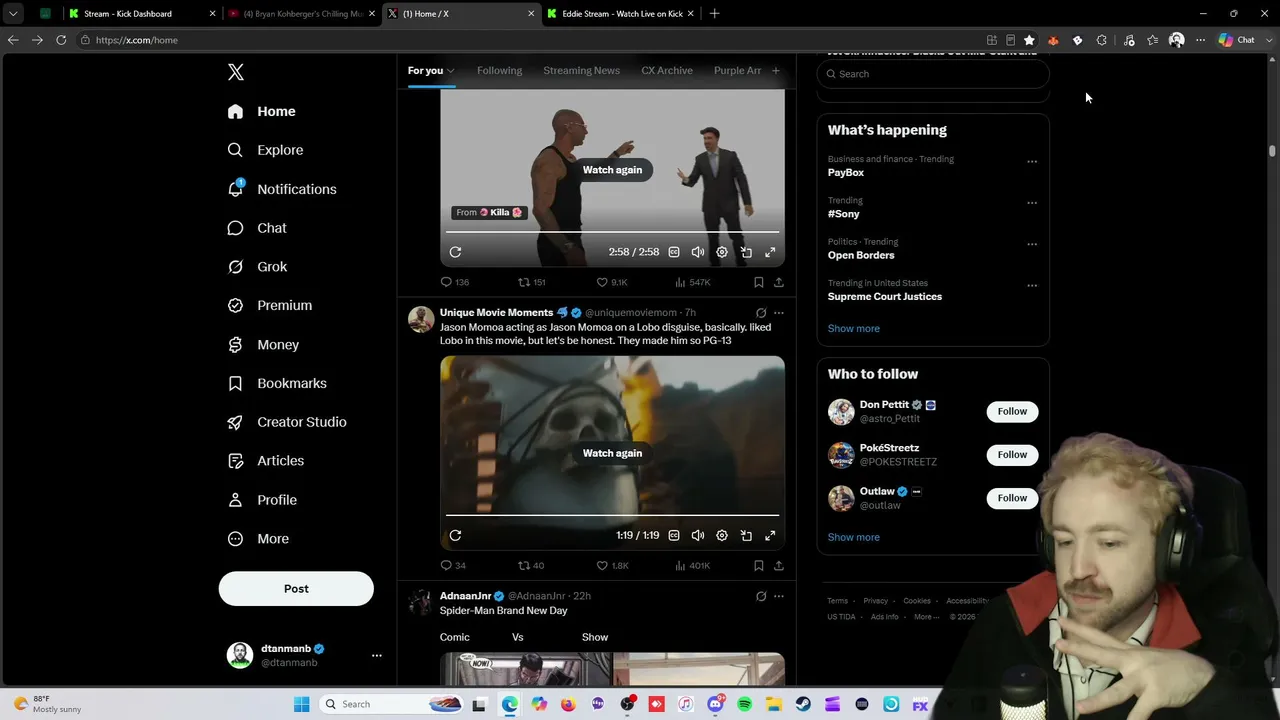The image size is (1280, 720).
Task: Open picture-in-picture for the 1:19 video
Action: coord(746,535)
